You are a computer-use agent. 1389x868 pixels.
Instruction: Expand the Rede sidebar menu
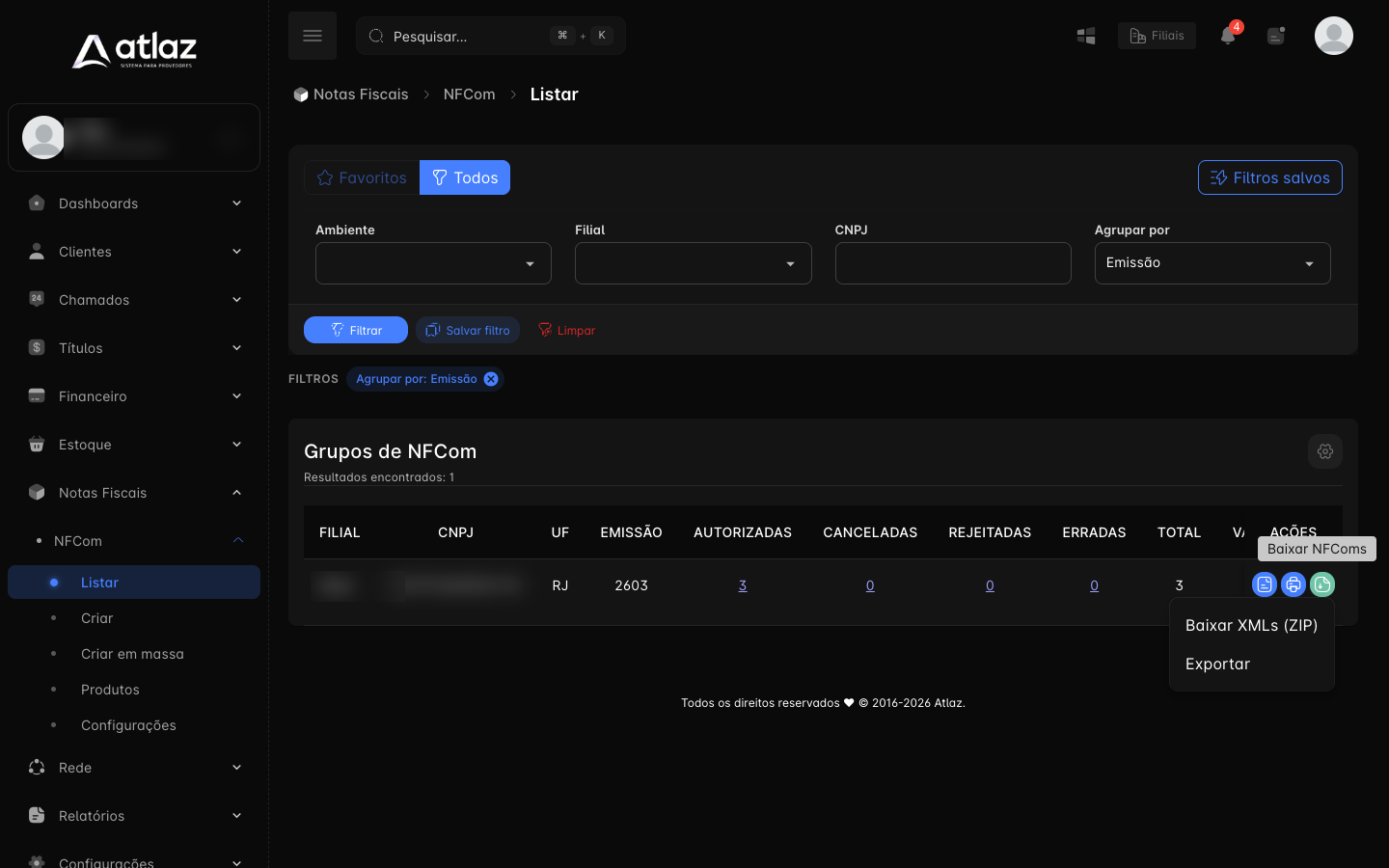[134, 768]
